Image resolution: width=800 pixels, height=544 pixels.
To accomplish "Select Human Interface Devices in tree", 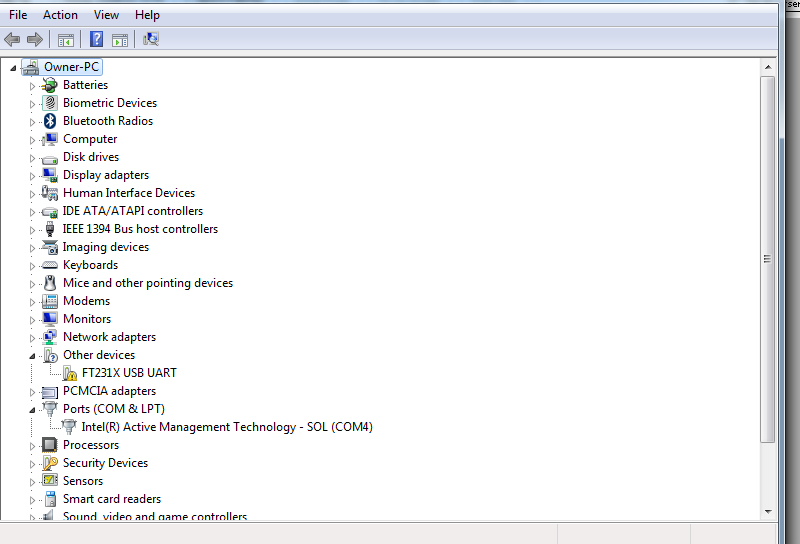I will pos(128,193).
